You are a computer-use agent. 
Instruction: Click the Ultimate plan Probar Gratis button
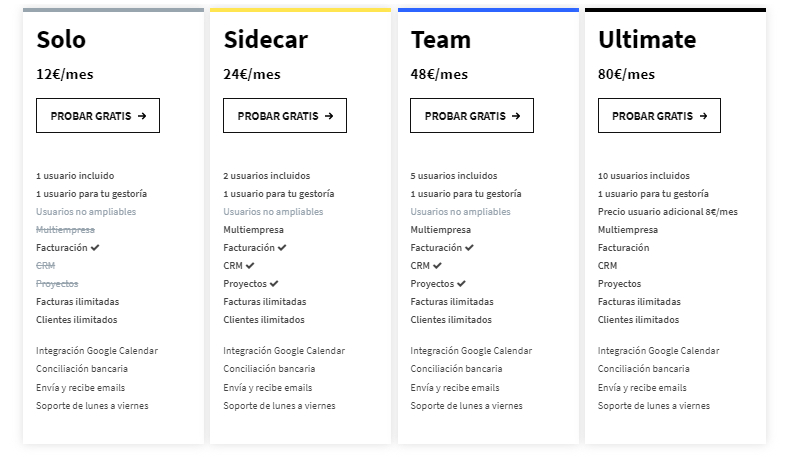[x=659, y=116]
